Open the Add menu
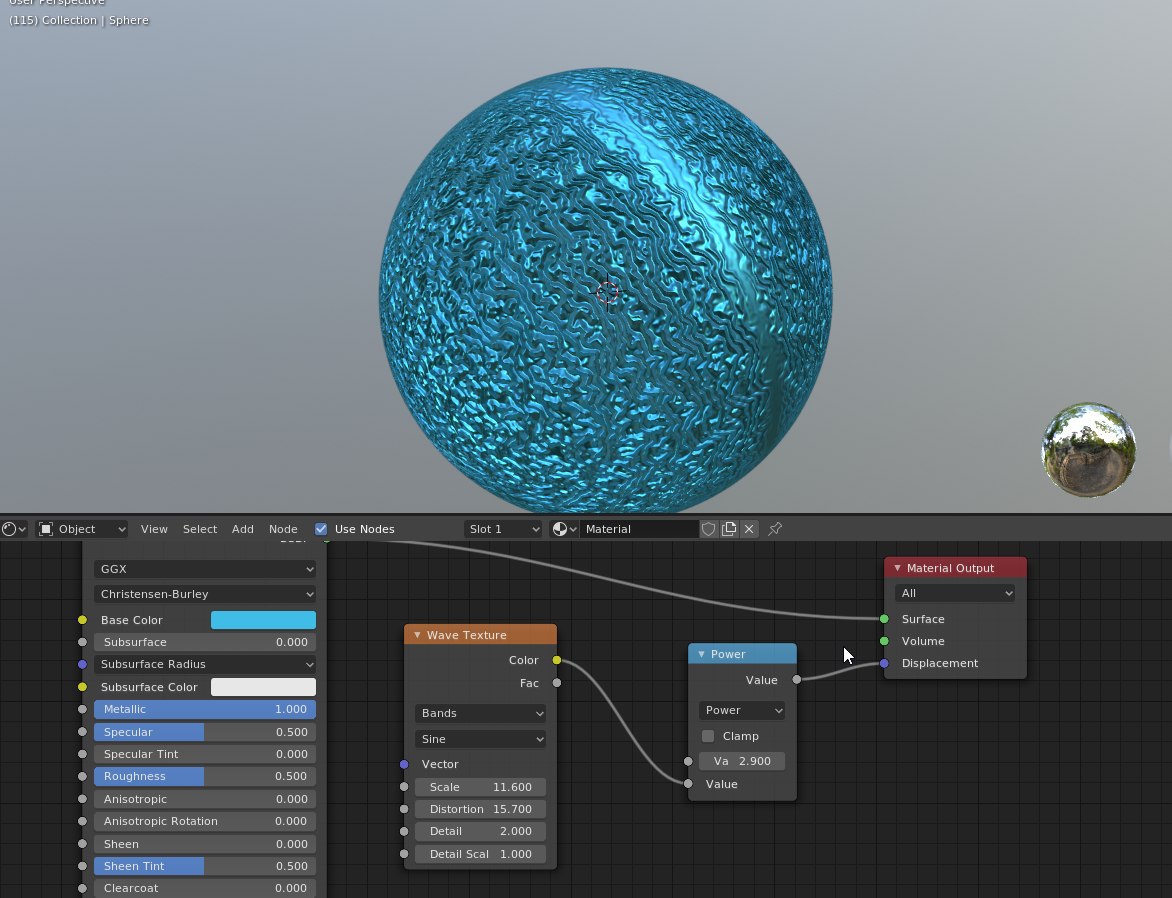 242,529
